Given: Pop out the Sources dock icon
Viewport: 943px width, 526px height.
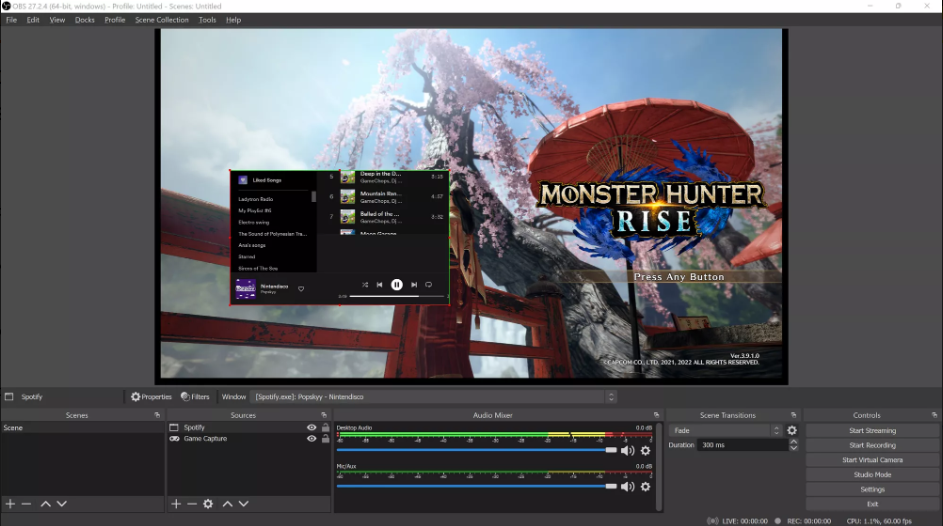Looking at the screenshot, I should [324, 415].
